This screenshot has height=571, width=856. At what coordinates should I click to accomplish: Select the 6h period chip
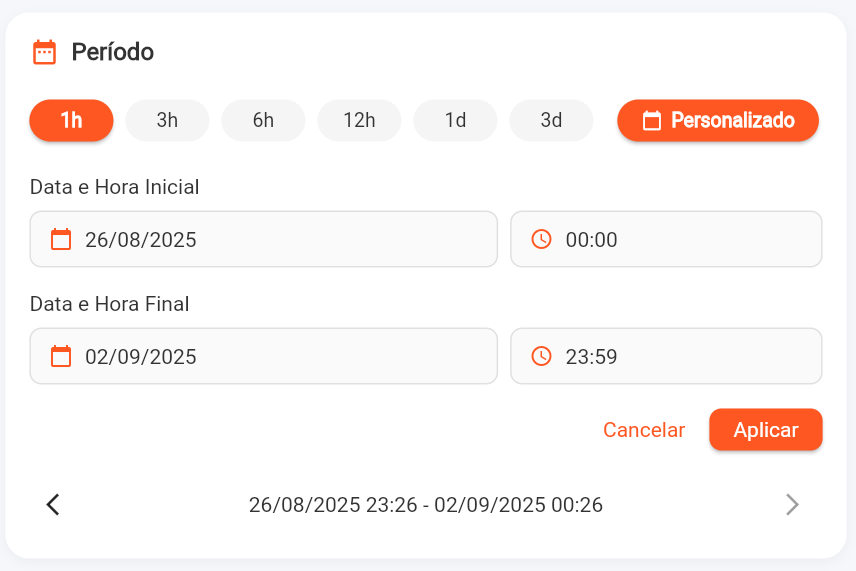tap(263, 121)
